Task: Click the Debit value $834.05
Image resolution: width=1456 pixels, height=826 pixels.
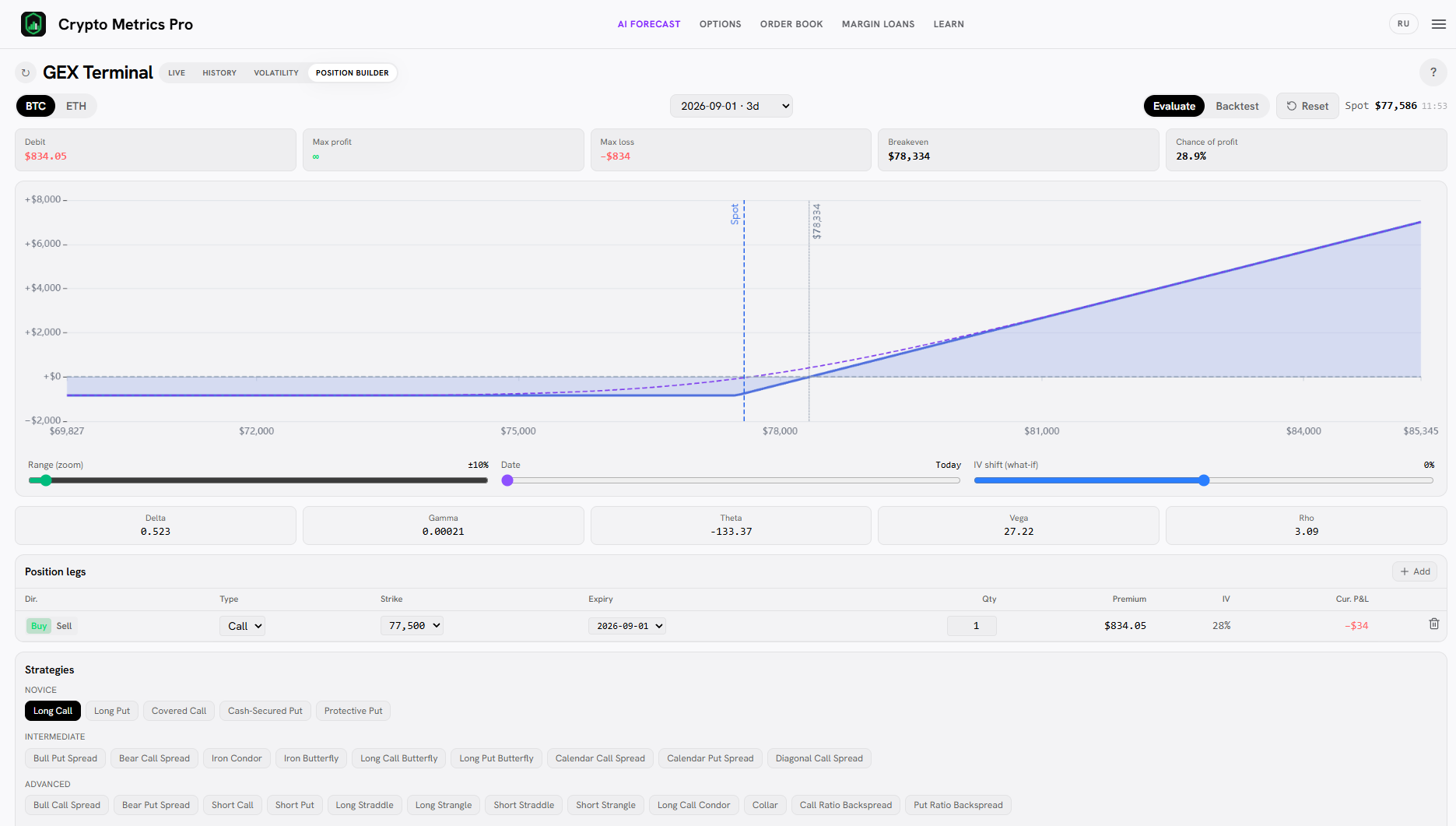Action: (x=46, y=156)
